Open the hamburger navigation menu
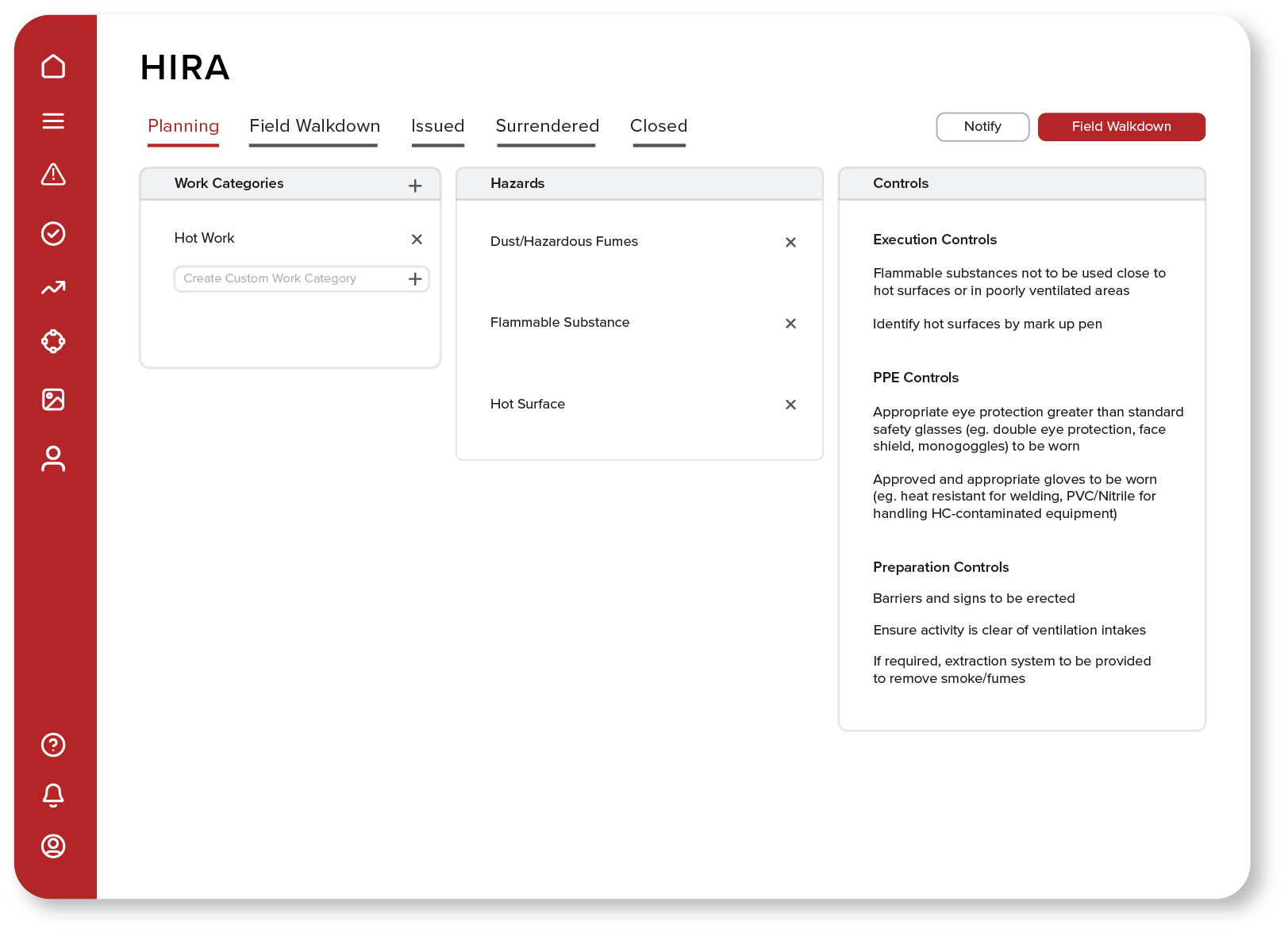Viewport: 1288px width, 936px height. pyautogui.click(x=53, y=121)
